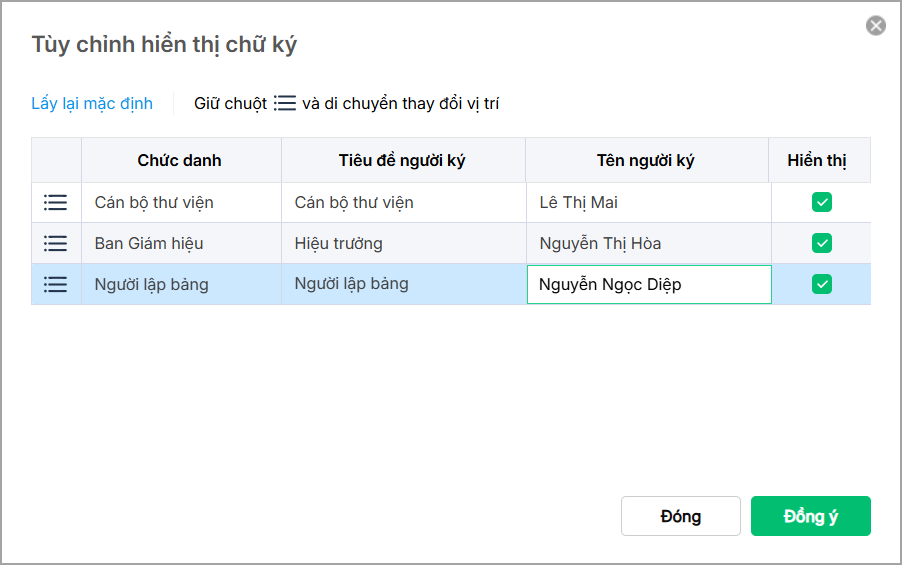Select the Tiêu đề người ký column header
The image size is (902, 565).
point(402,160)
